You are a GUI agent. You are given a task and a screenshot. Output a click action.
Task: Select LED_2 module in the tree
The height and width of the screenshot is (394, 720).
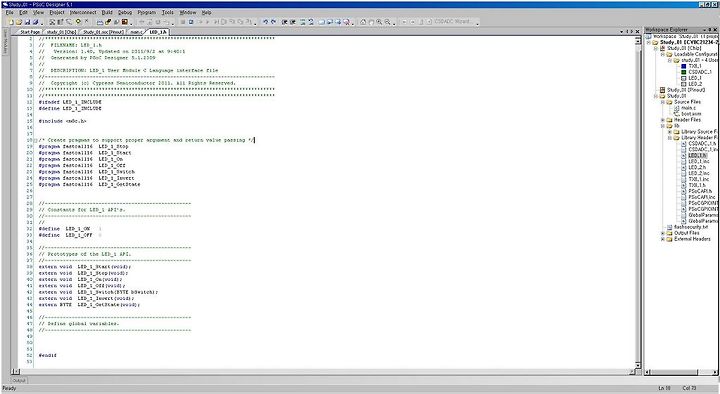[x=695, y=84]
